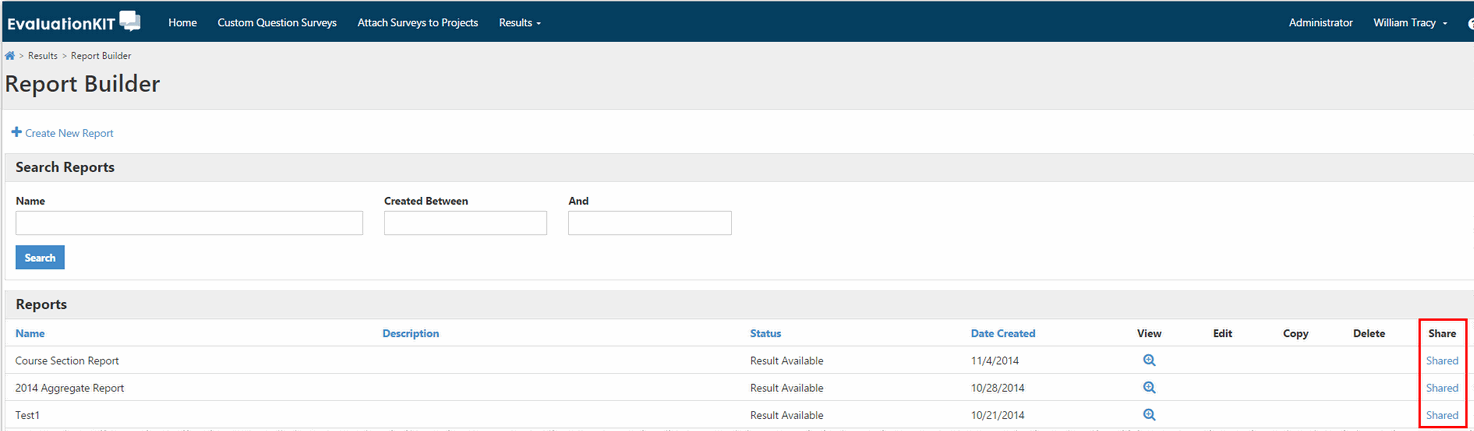This screenshot has width=1474, height=431.
Task: Open Shared link for Course Section Report
Action: coord(1442,361)
